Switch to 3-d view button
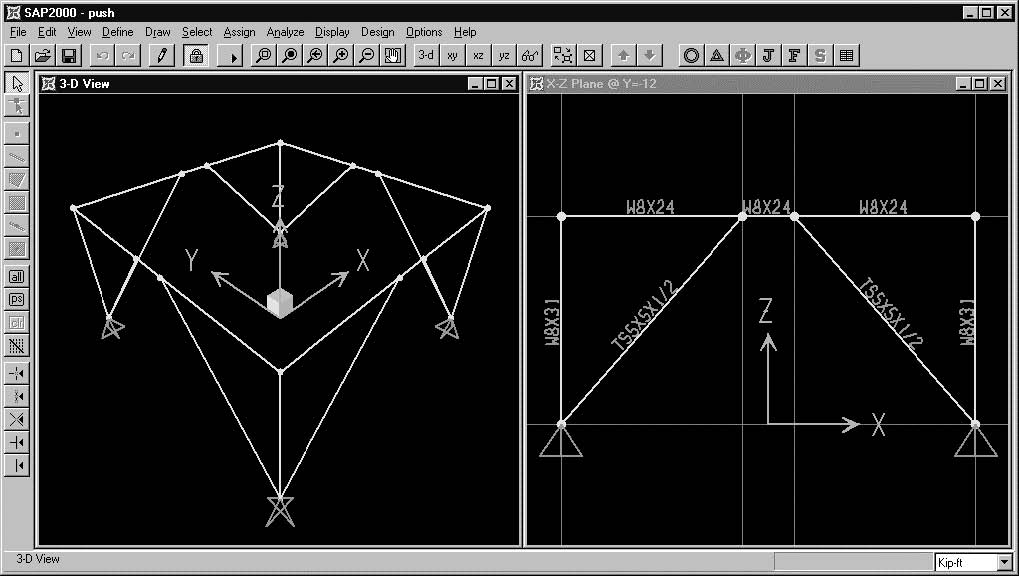The height and width of the screenshot is (576, 1019). tap(427, 56)
